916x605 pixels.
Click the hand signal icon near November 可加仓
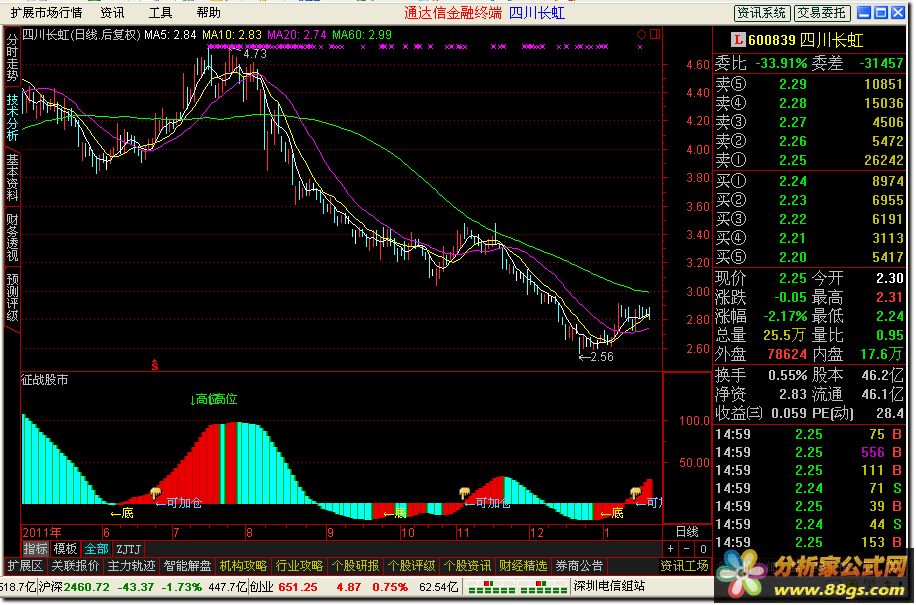pos(464,493)
